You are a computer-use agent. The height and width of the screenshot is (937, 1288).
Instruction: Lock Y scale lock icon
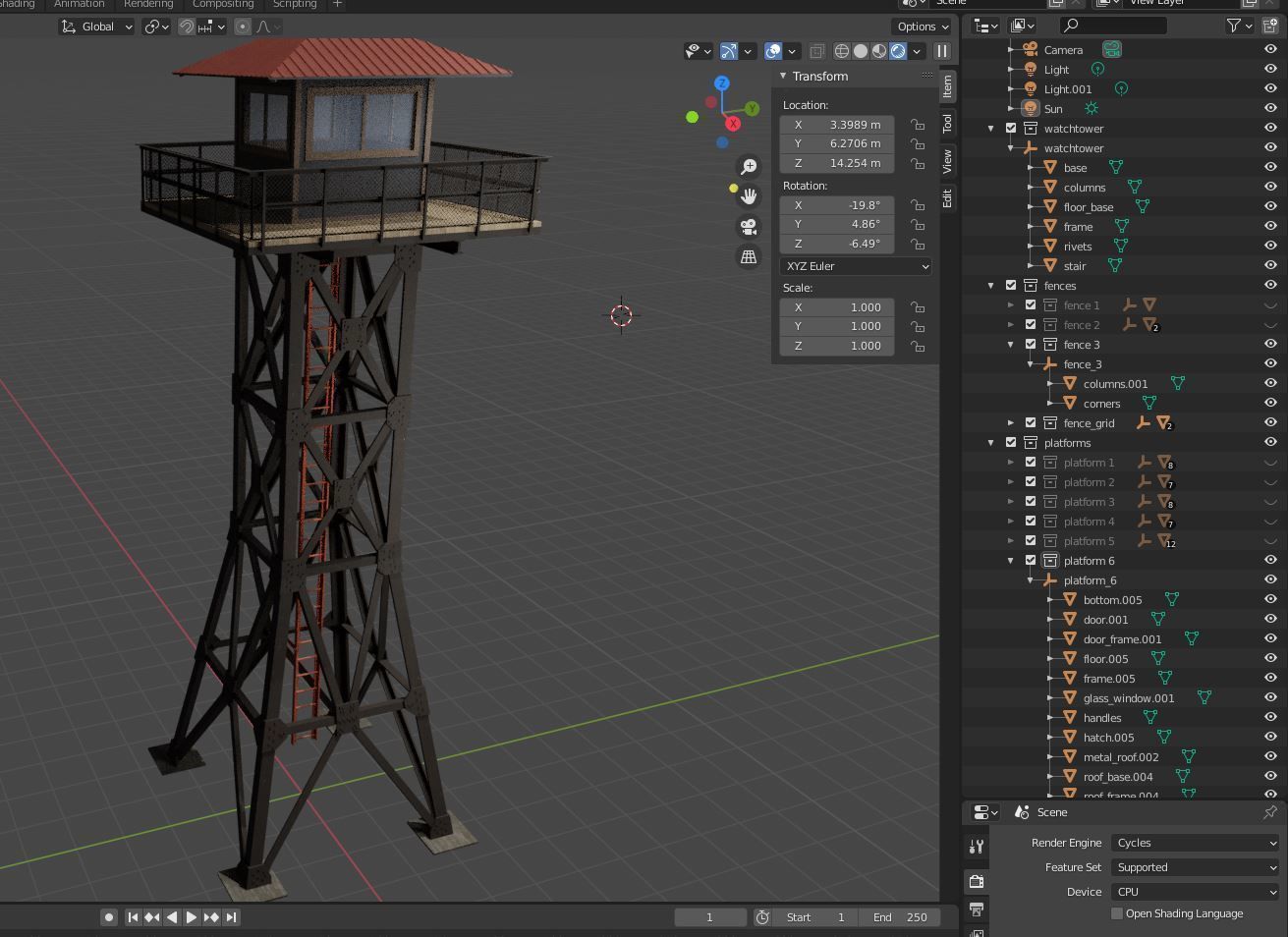[x=918, y=326]
